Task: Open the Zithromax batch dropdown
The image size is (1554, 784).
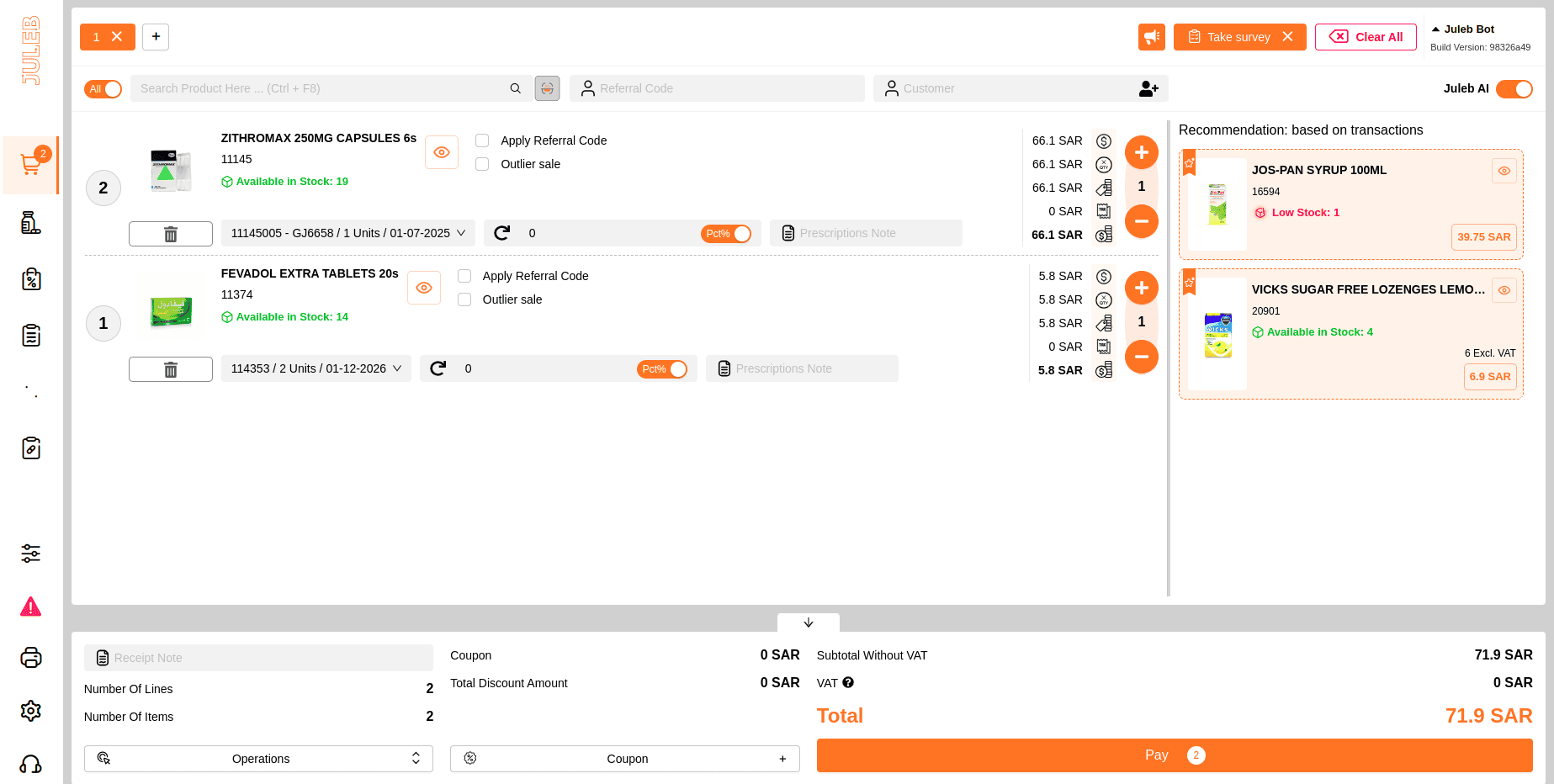Action: point(347,233)
